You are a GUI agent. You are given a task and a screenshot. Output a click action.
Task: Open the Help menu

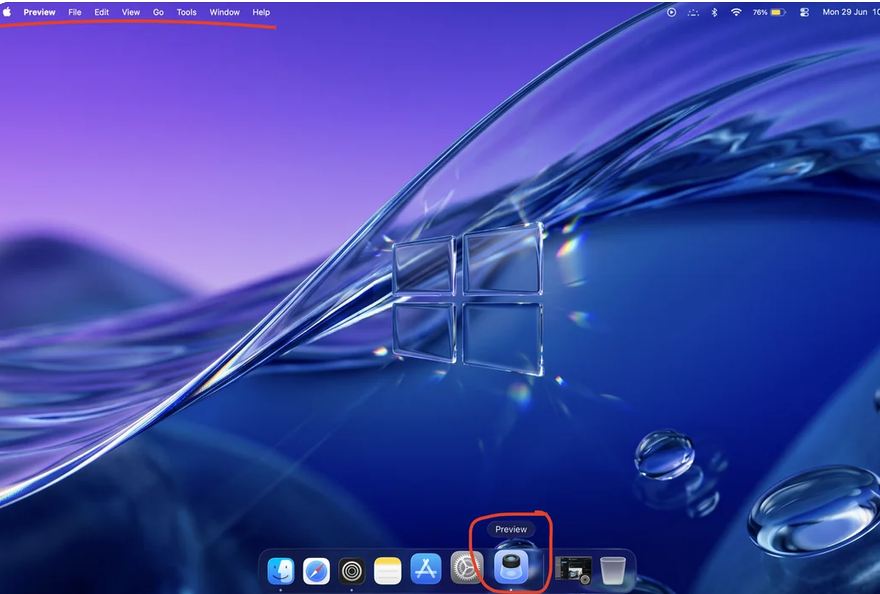pos(261,12)
